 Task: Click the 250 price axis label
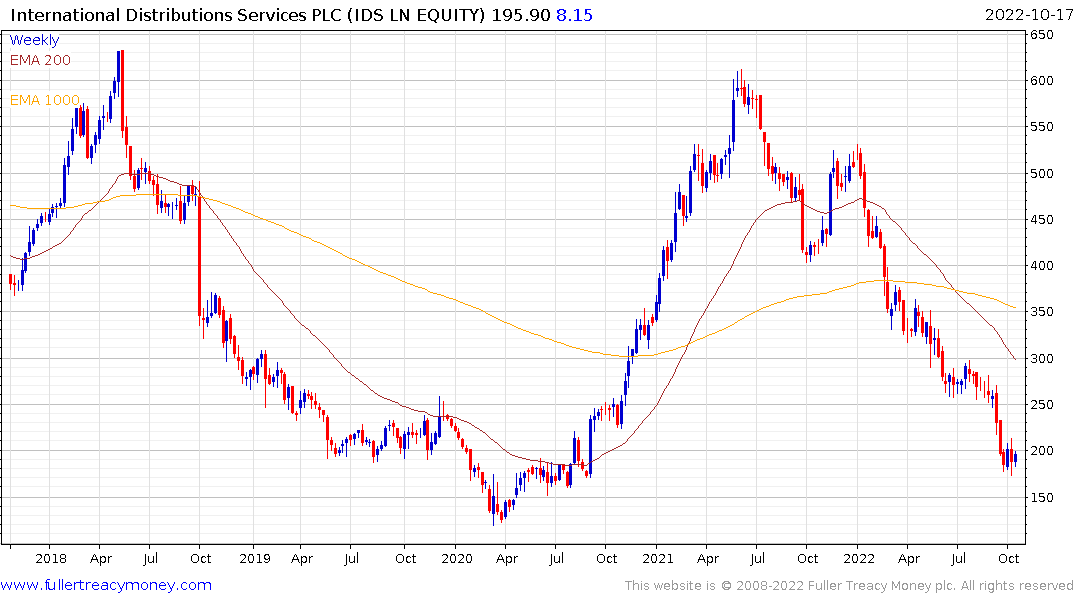tap(1041, 405)
